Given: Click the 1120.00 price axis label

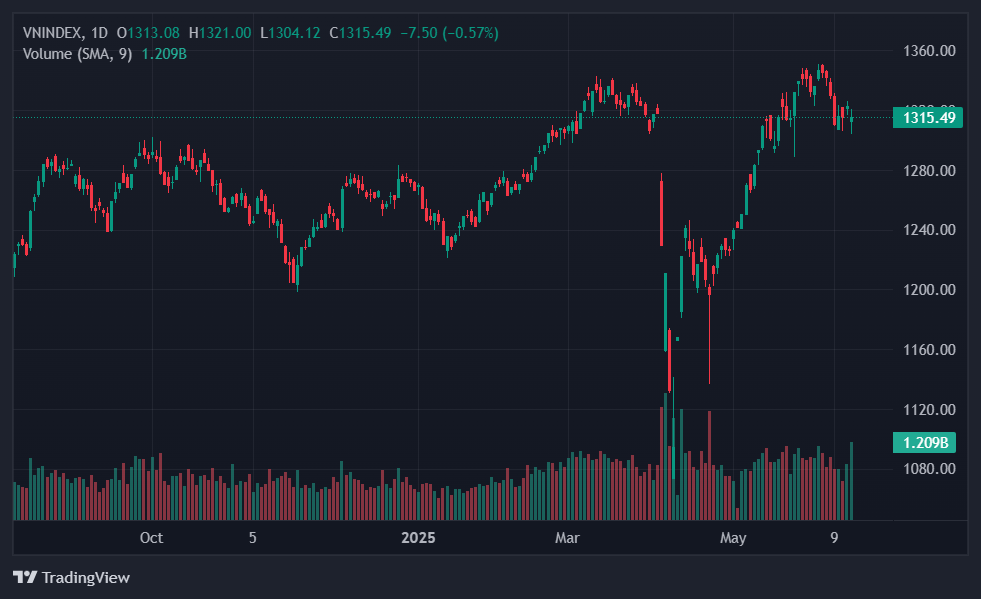Looking at the screenshot, I should tap(930, 410).
